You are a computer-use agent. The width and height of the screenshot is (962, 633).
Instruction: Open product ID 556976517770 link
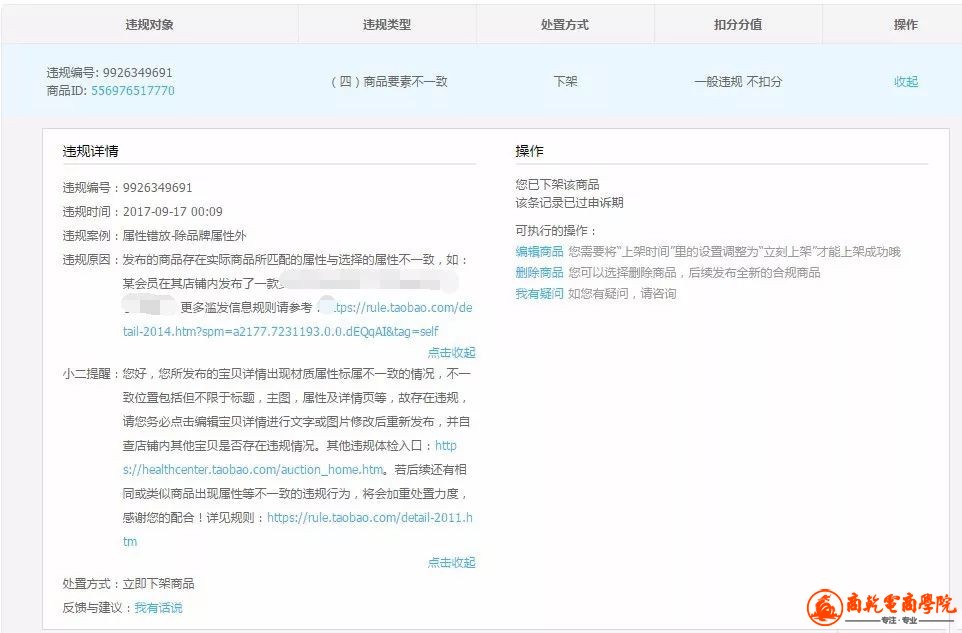[132, 90]
